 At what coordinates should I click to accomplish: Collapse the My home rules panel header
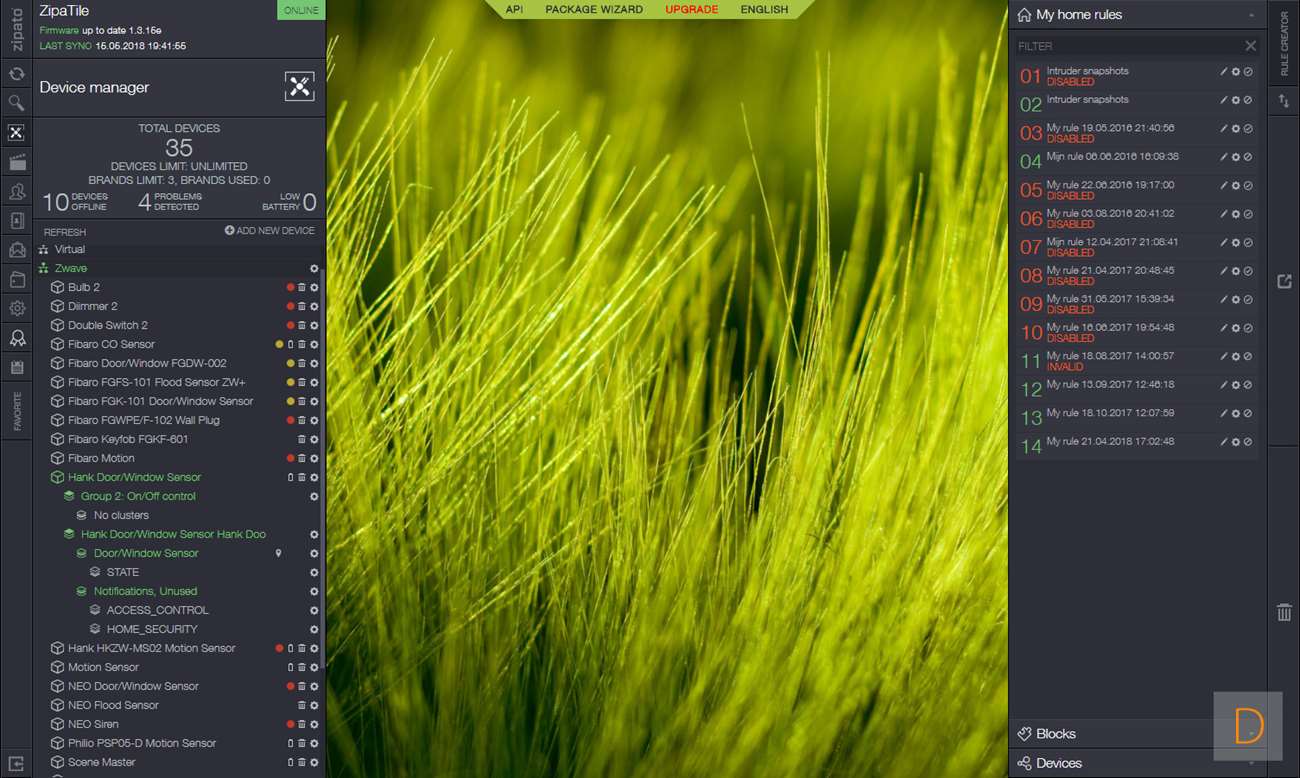pos(1138,15)
